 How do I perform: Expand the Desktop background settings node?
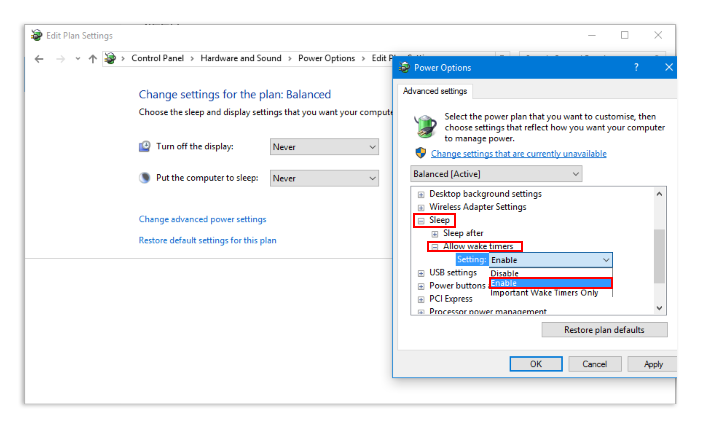point(421,194)
